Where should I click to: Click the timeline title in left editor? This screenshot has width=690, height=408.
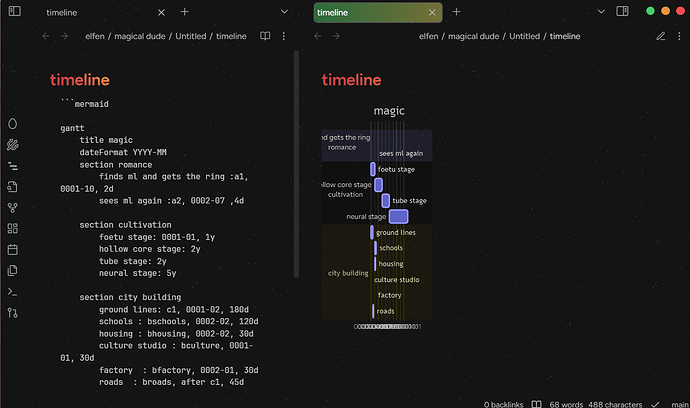pyautogui.click(x=80, y=80)
